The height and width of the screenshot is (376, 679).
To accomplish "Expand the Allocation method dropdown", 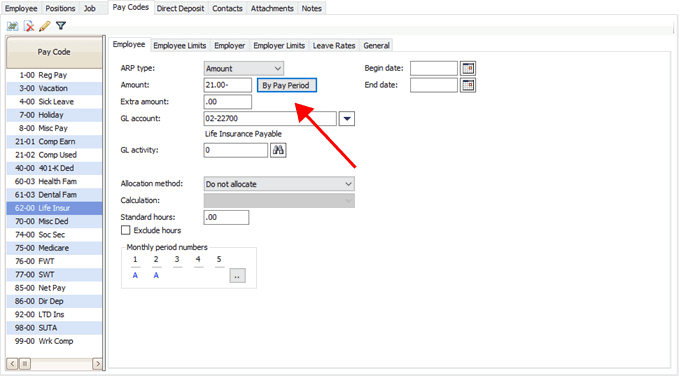I will 279,184.
